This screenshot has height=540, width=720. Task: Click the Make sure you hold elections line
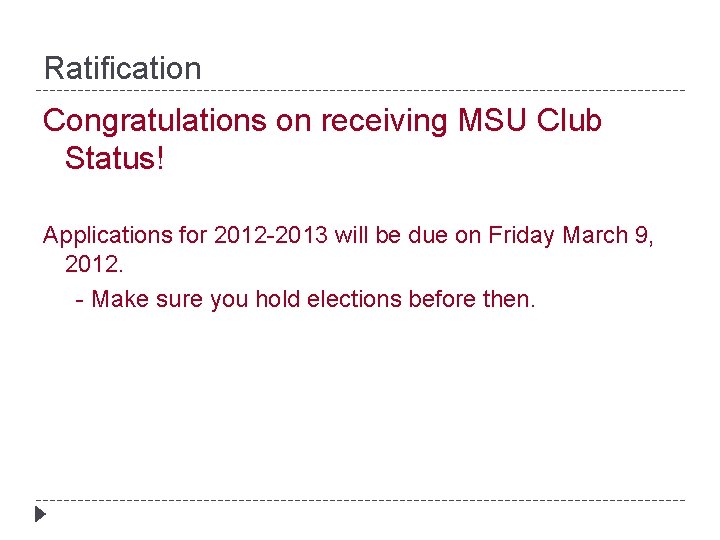[x=313, y=299]
